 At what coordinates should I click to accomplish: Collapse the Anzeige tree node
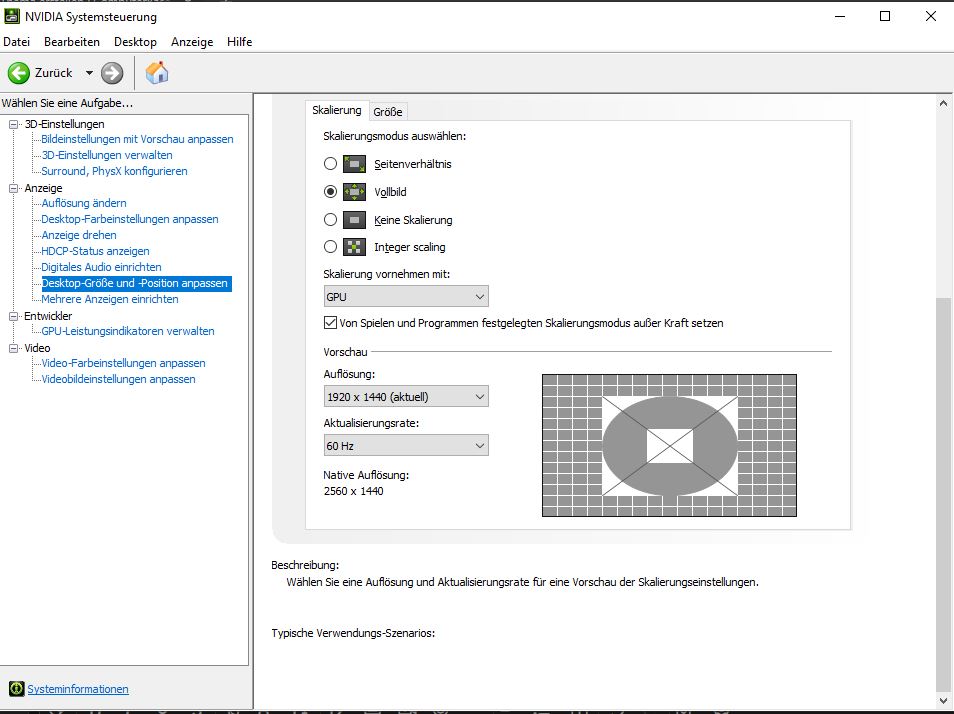13,189
